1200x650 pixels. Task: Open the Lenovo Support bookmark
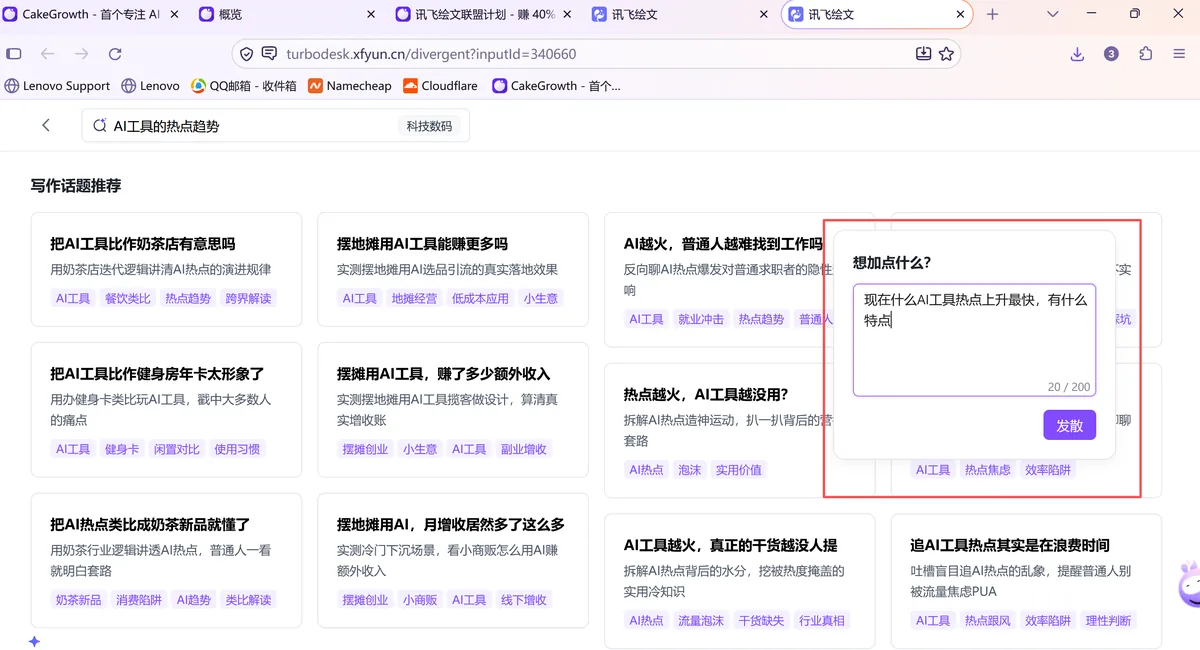coord(58,86)
